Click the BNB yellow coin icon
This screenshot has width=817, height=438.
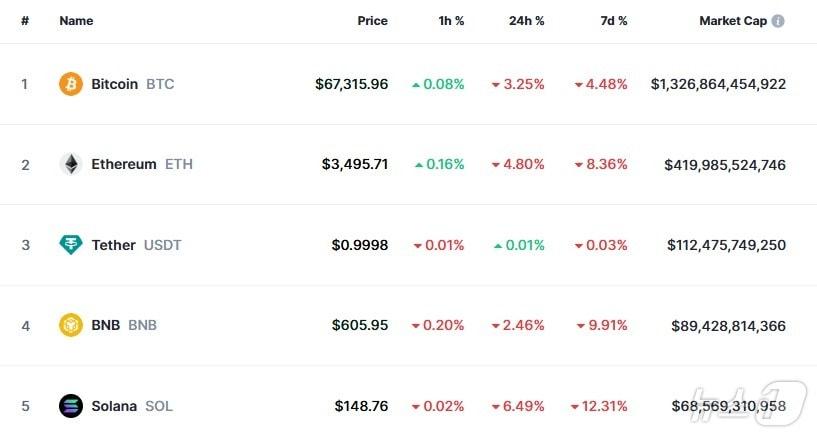(x=71, y=325)
